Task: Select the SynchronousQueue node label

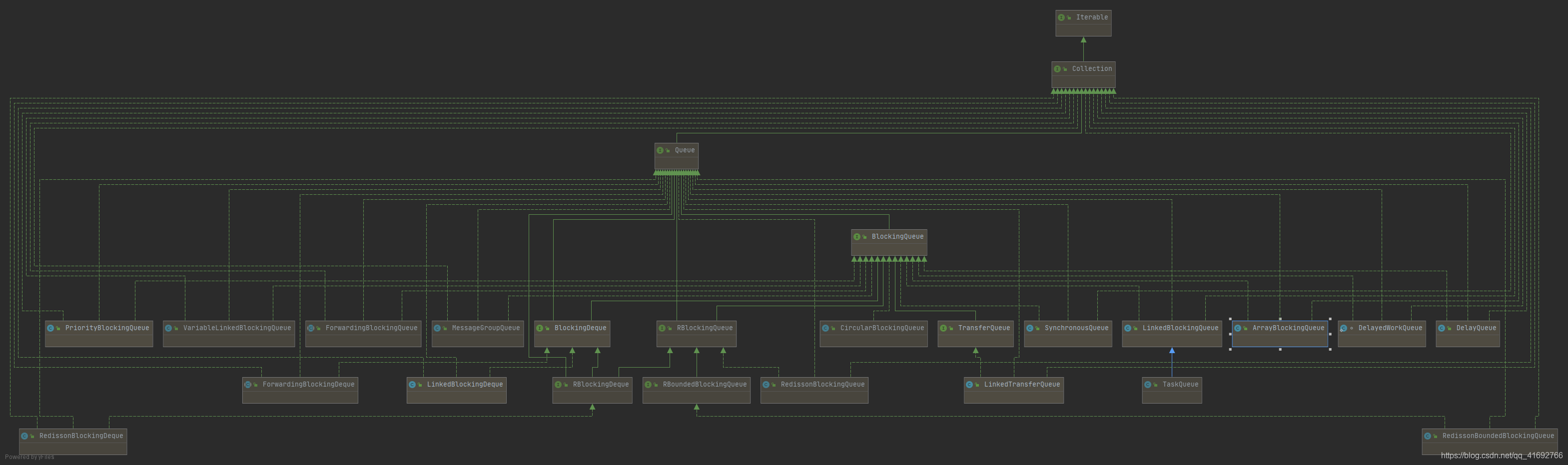Action: (x=1076, y=328)
